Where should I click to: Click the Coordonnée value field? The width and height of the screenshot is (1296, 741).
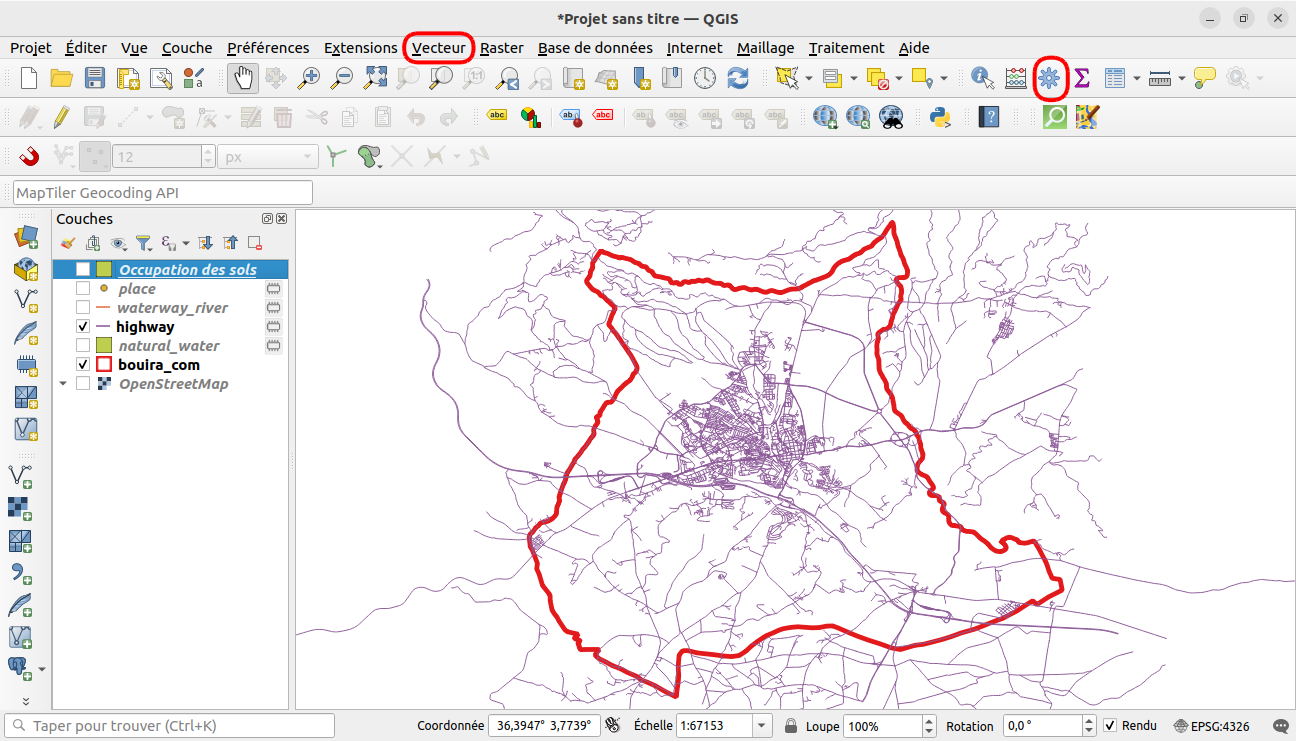[x=544, y=726]
